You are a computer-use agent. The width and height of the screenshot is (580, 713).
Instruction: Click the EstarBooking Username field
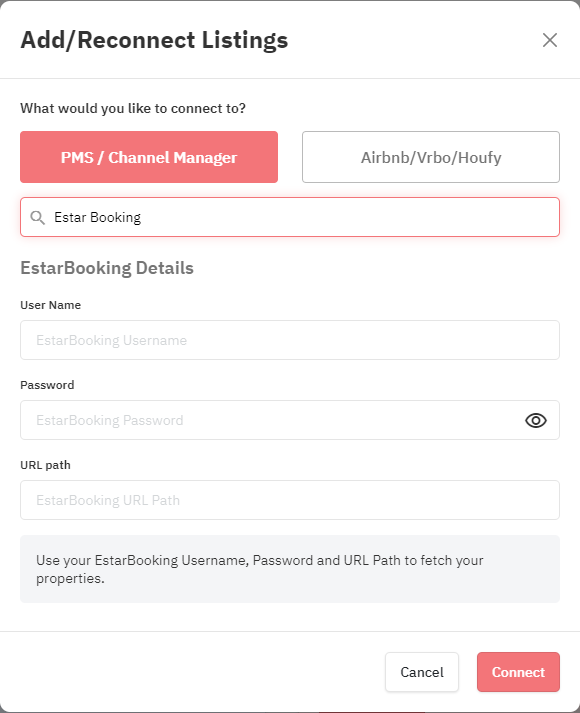coord(290,340)
